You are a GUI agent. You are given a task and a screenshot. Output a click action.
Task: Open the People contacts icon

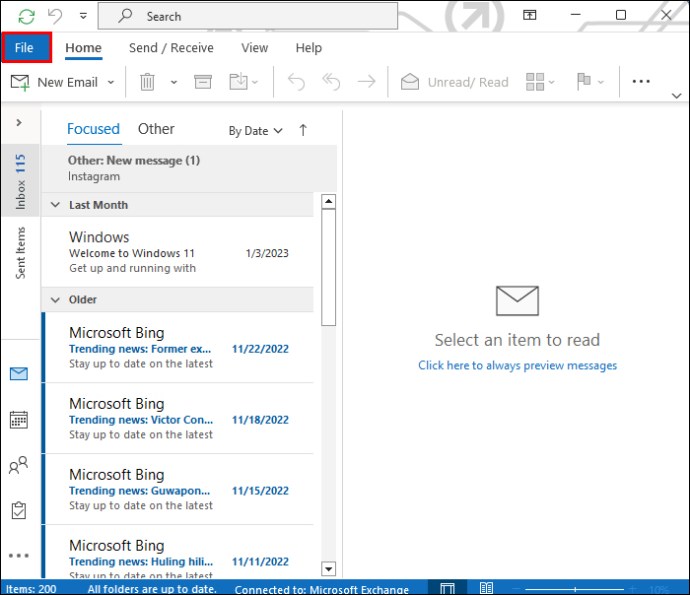click(19, 465)
